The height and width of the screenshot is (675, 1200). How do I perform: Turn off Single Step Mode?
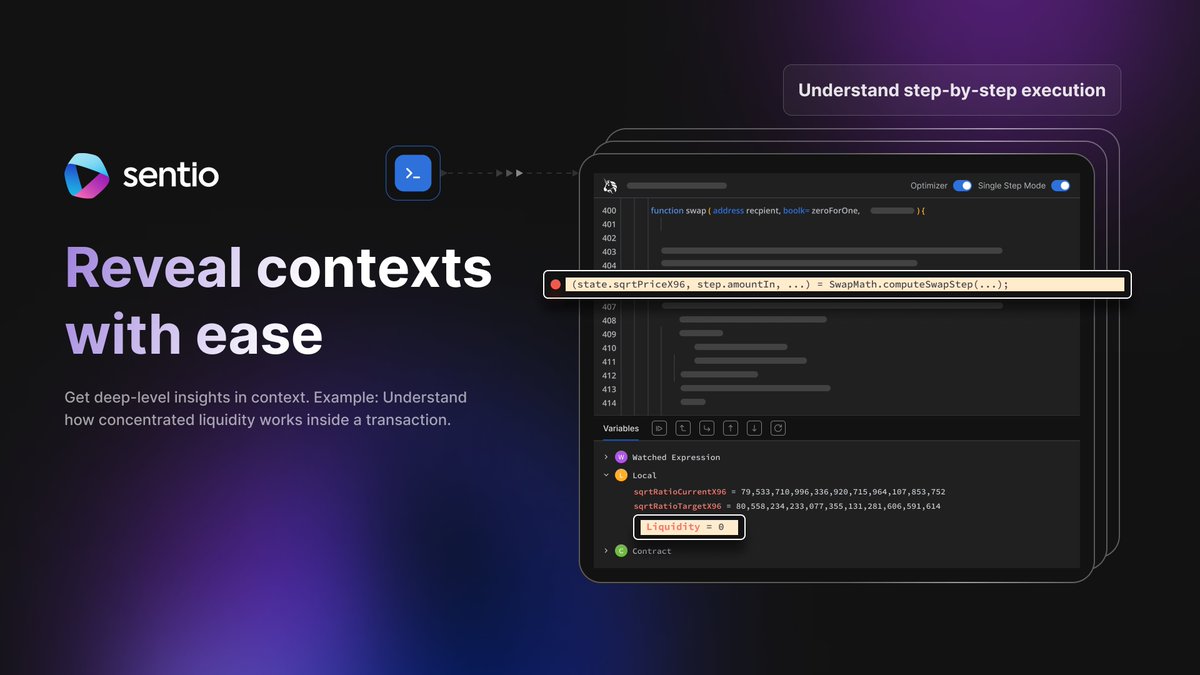coord(1062,185)
